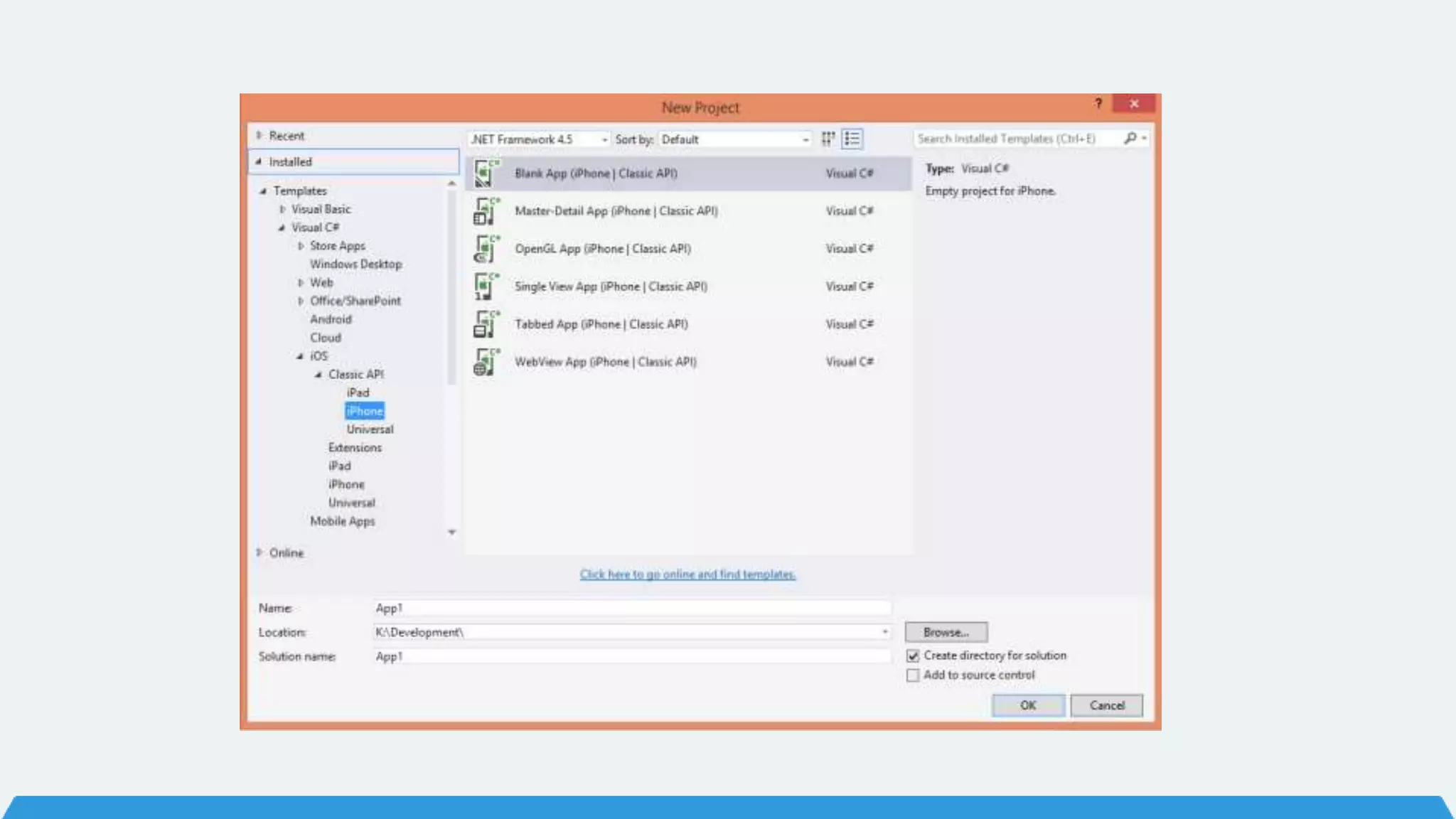Collapse the iOS tree node
Viewport: 1456px width, 819px height.
click(x=300, y=356)
